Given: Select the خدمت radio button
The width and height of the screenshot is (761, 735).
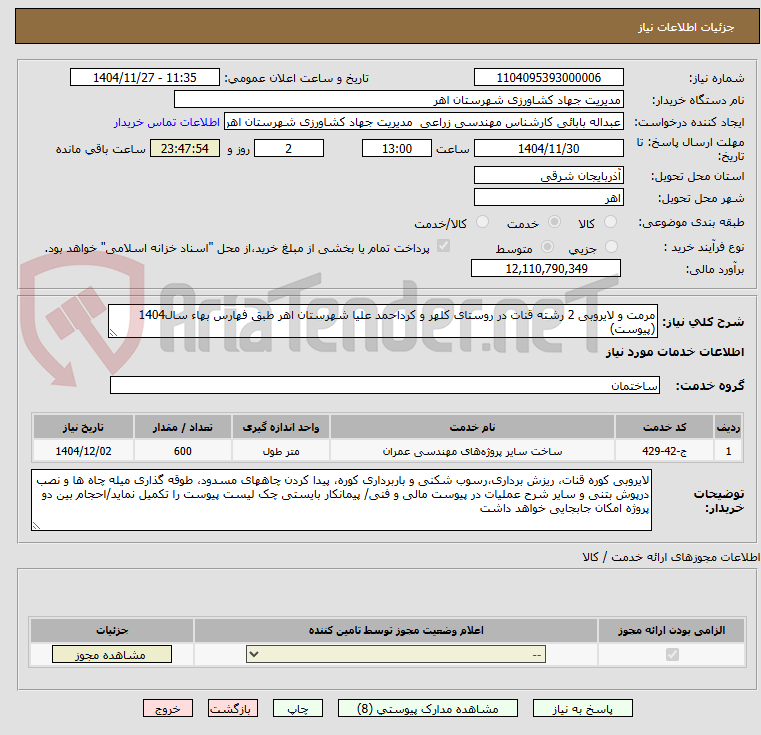Looking at the screenshot, I should [554, 222].
